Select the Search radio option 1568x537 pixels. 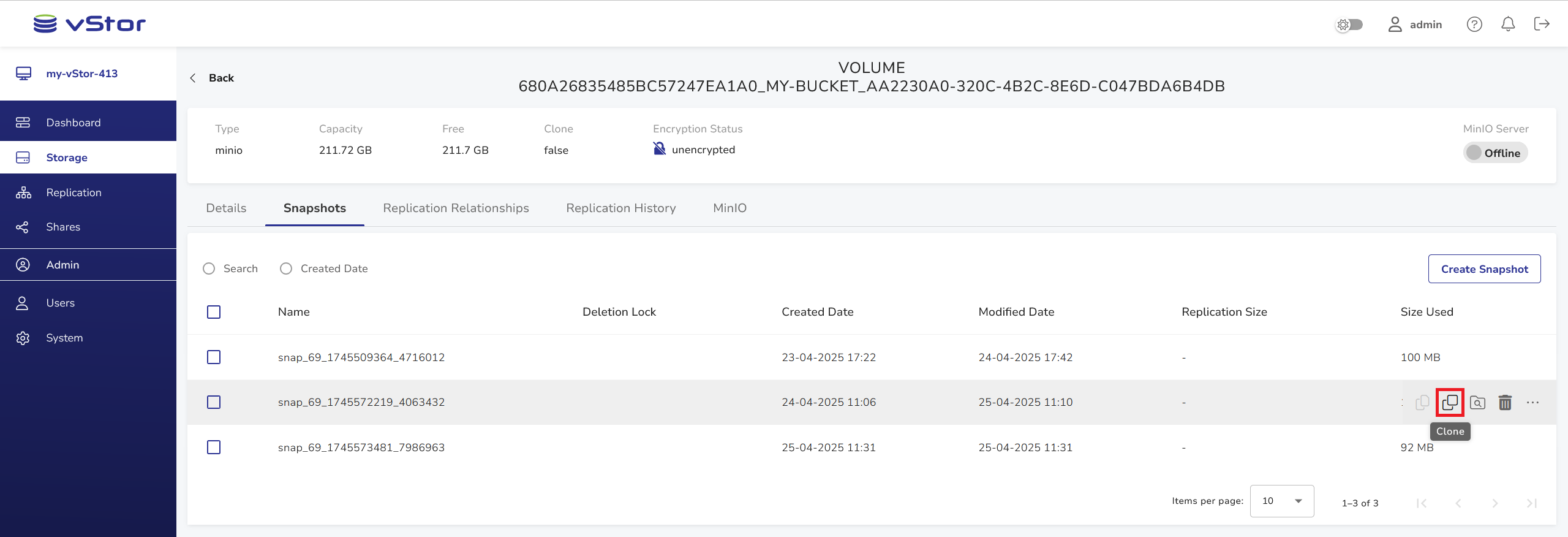[x=209, y=268]
